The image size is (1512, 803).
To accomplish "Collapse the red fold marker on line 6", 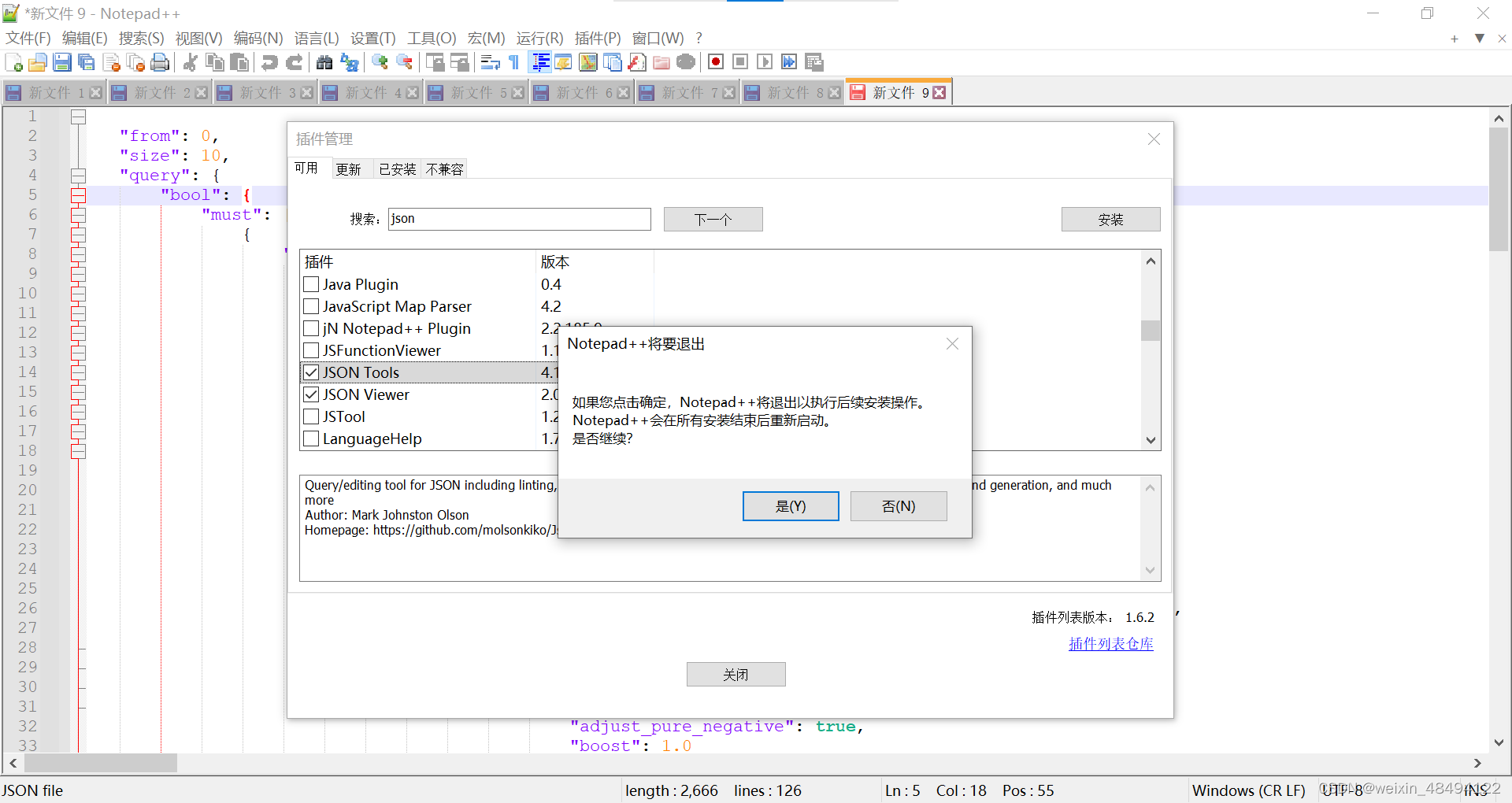I will [78, 215].
